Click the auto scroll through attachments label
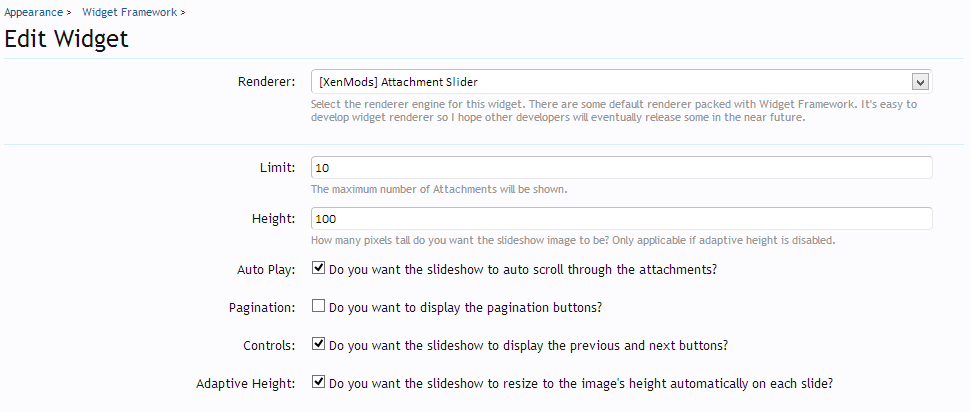970x412 pixels. pos(523,270)
